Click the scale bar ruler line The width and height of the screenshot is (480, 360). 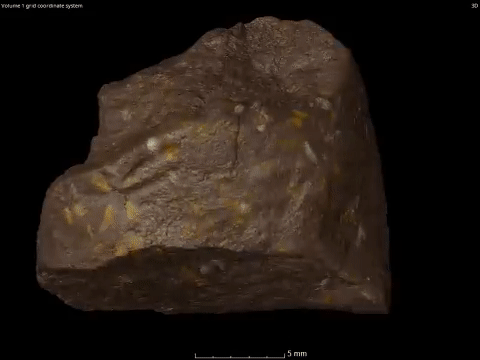pyautogui.click(x=240, y=356)
